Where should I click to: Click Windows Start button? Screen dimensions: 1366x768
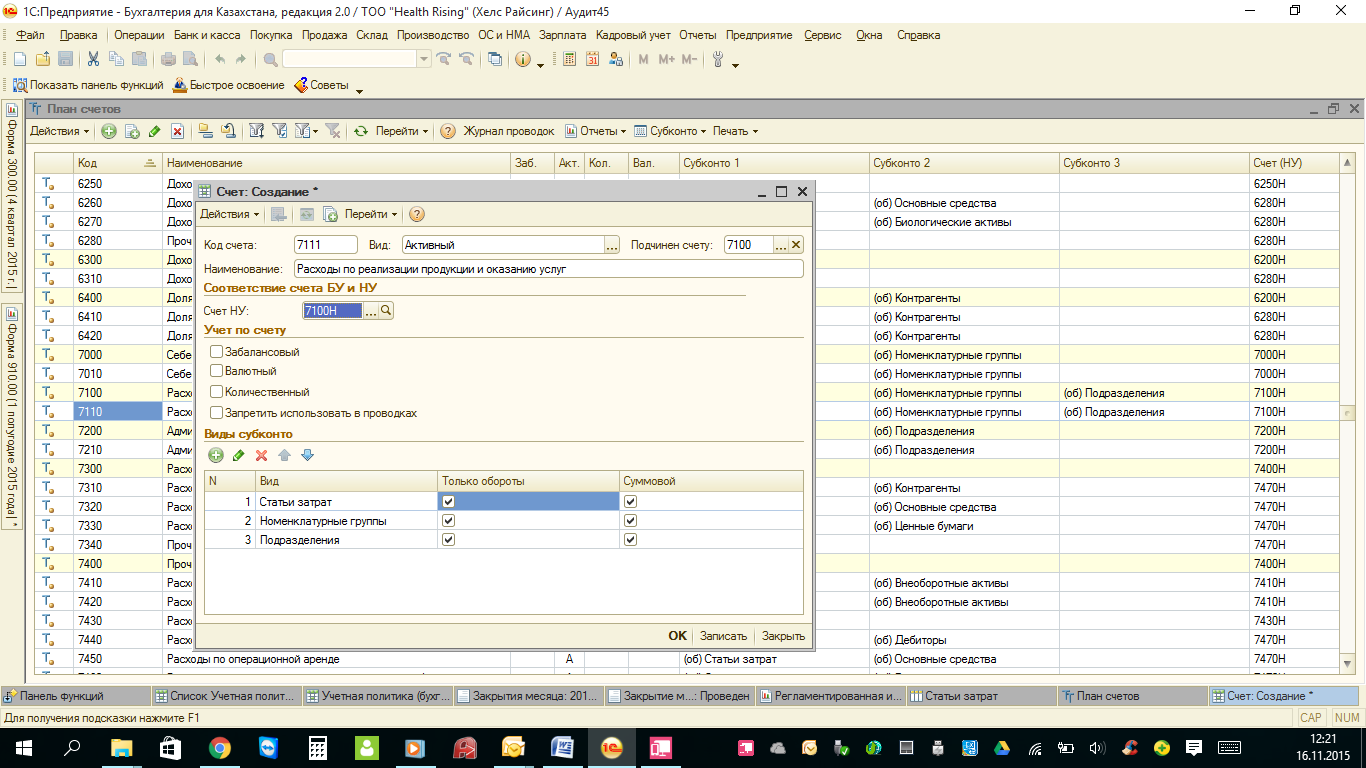24,747
